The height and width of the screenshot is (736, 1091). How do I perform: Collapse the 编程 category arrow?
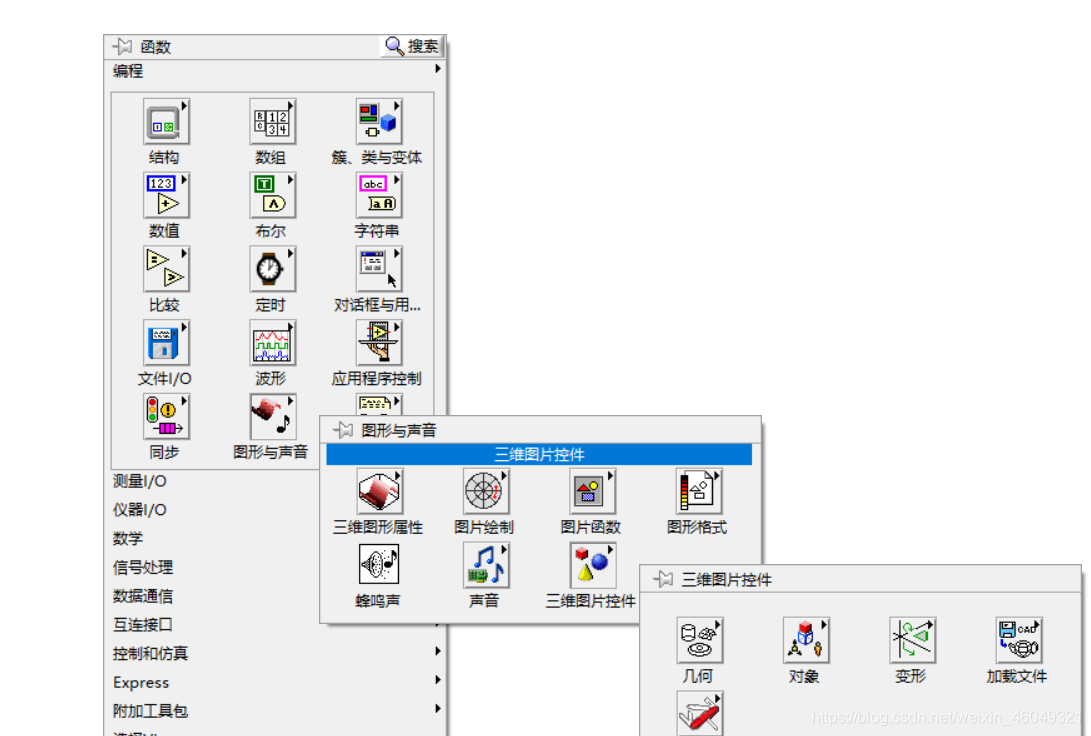tap(438, 69)
